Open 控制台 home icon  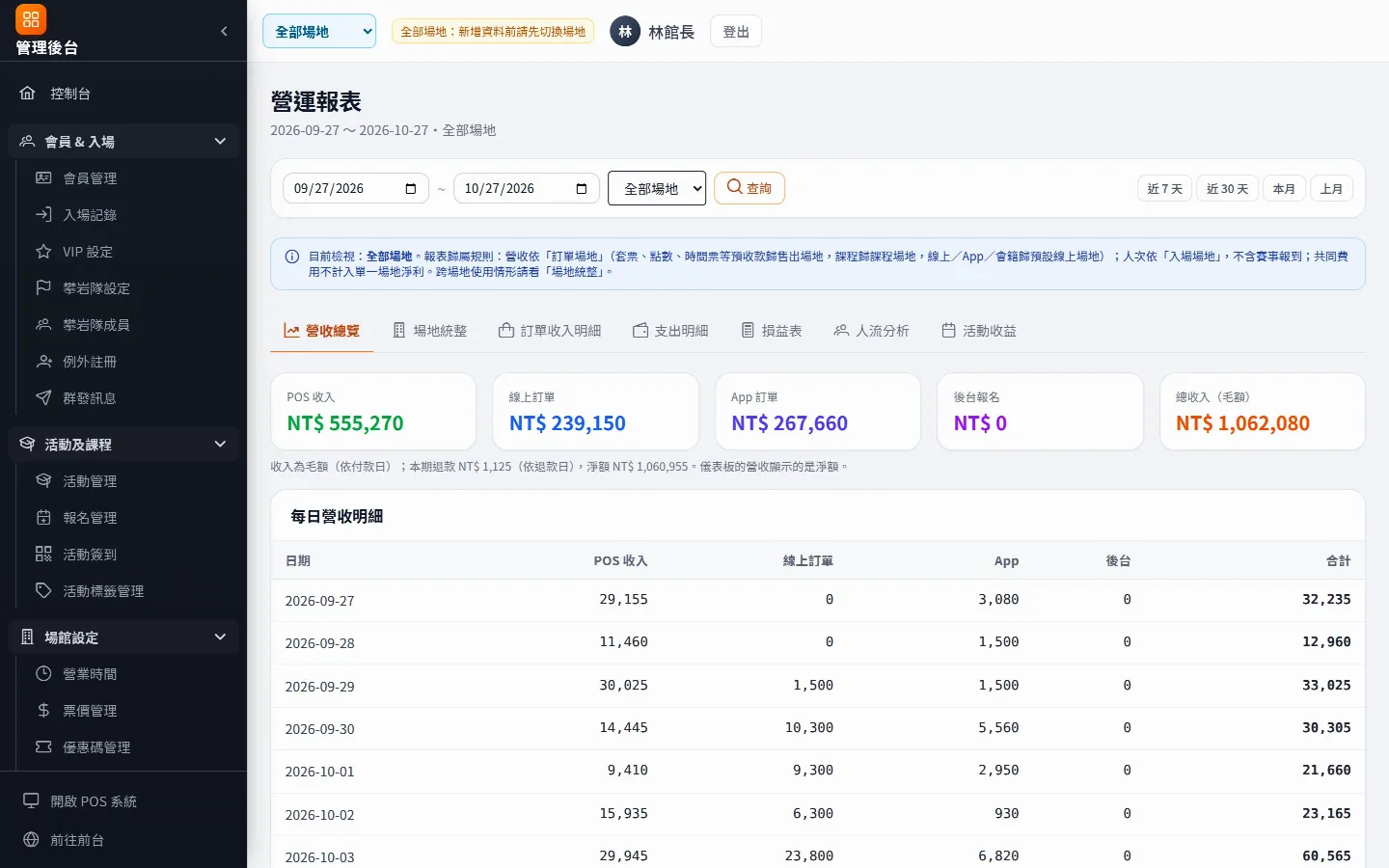click(28, 94)
